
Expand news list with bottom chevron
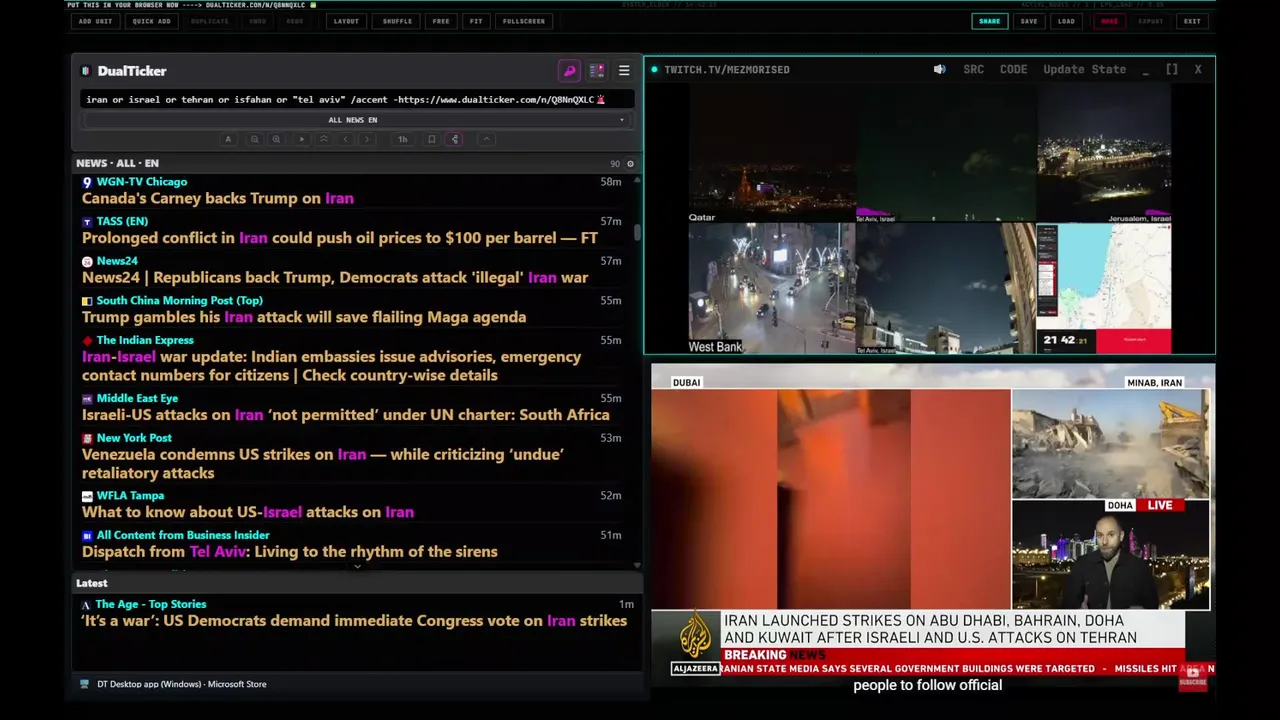357,567
